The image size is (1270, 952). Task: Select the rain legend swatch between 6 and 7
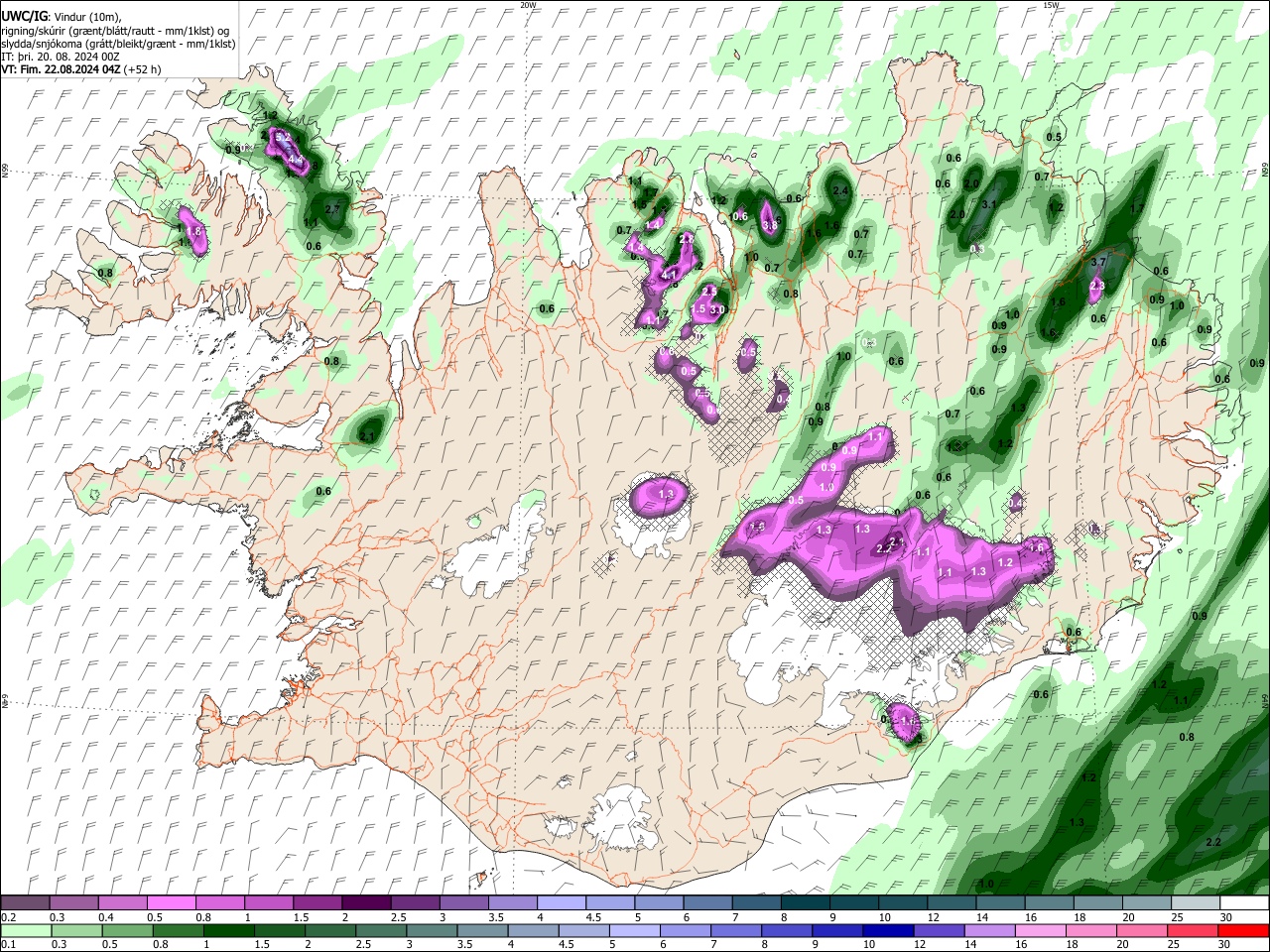686,930
